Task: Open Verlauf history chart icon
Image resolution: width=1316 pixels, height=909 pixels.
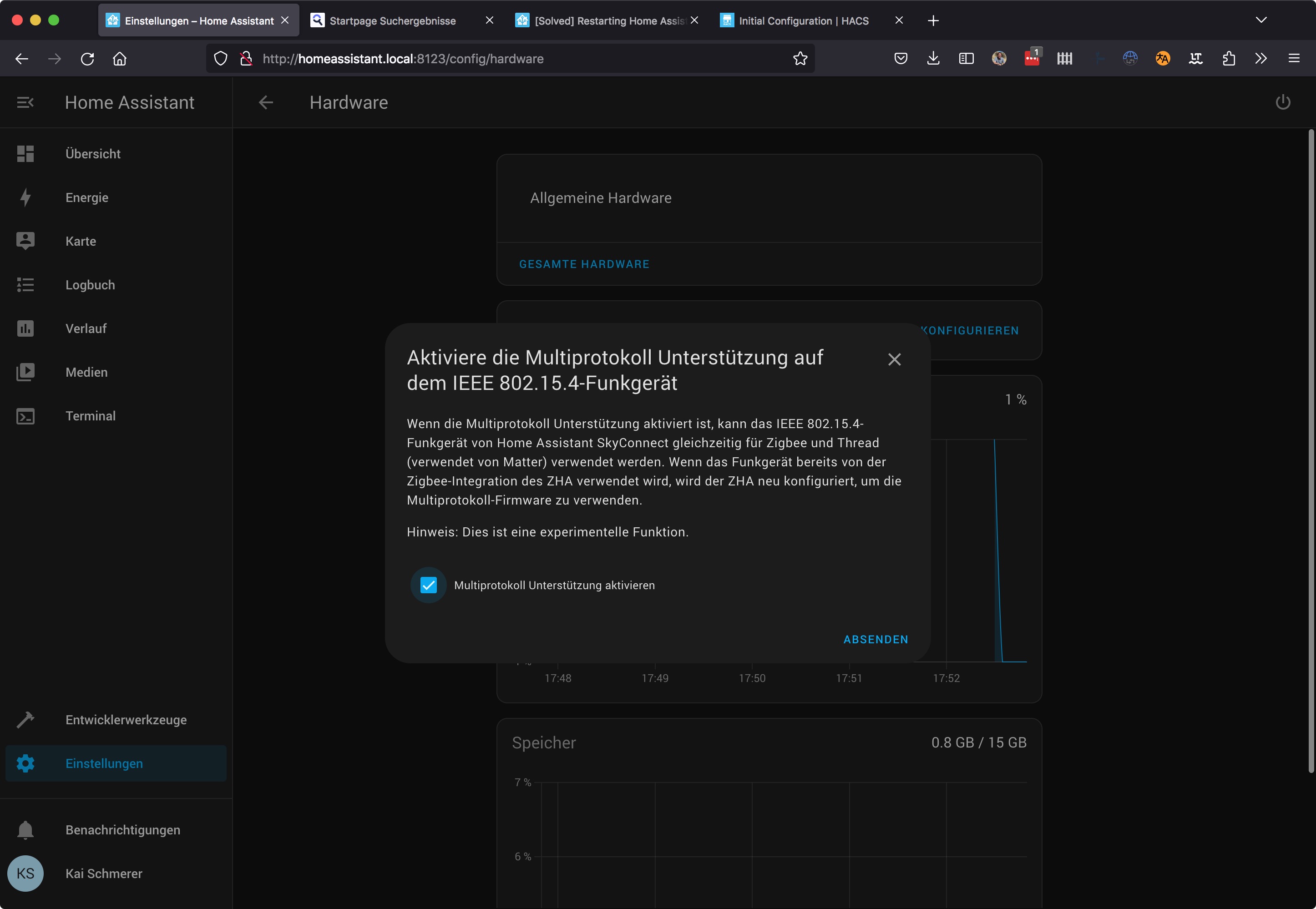Action: [x=25, y=328]
